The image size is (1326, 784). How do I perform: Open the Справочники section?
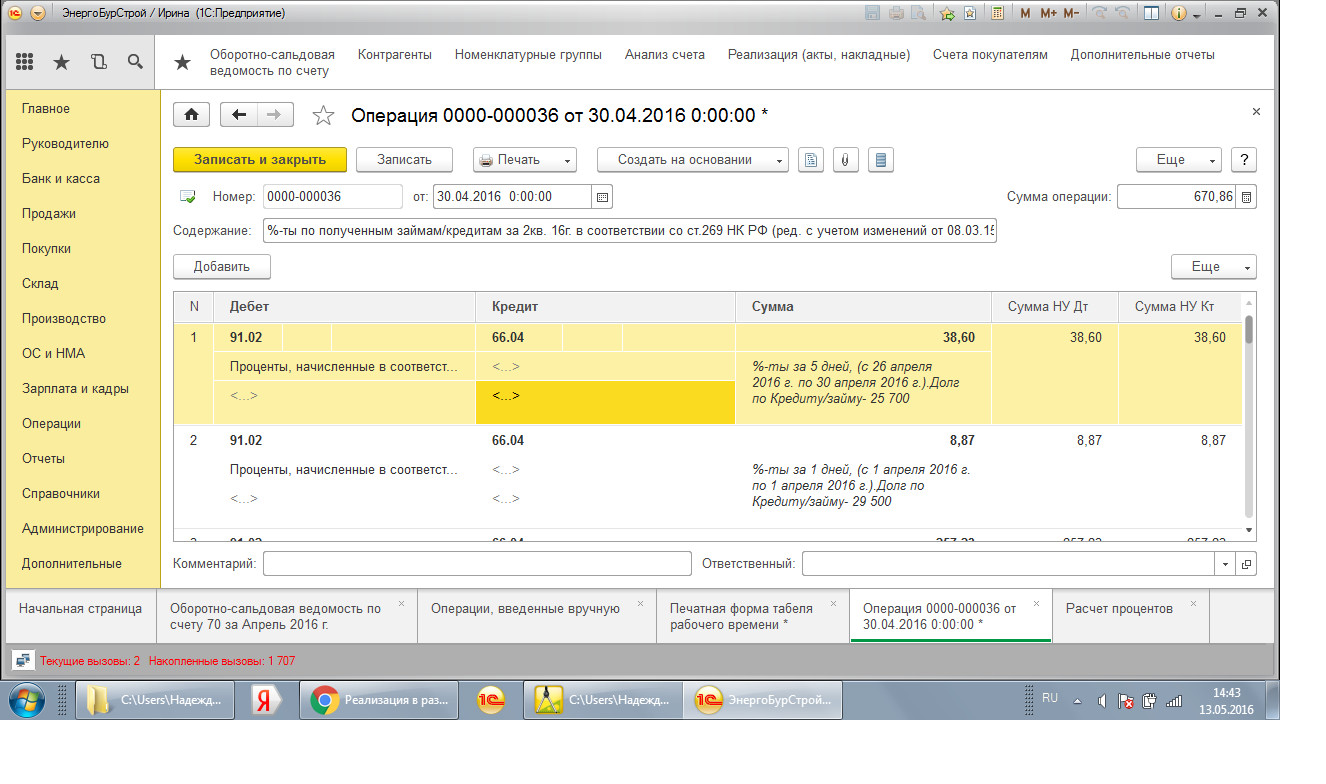(61, 493)
